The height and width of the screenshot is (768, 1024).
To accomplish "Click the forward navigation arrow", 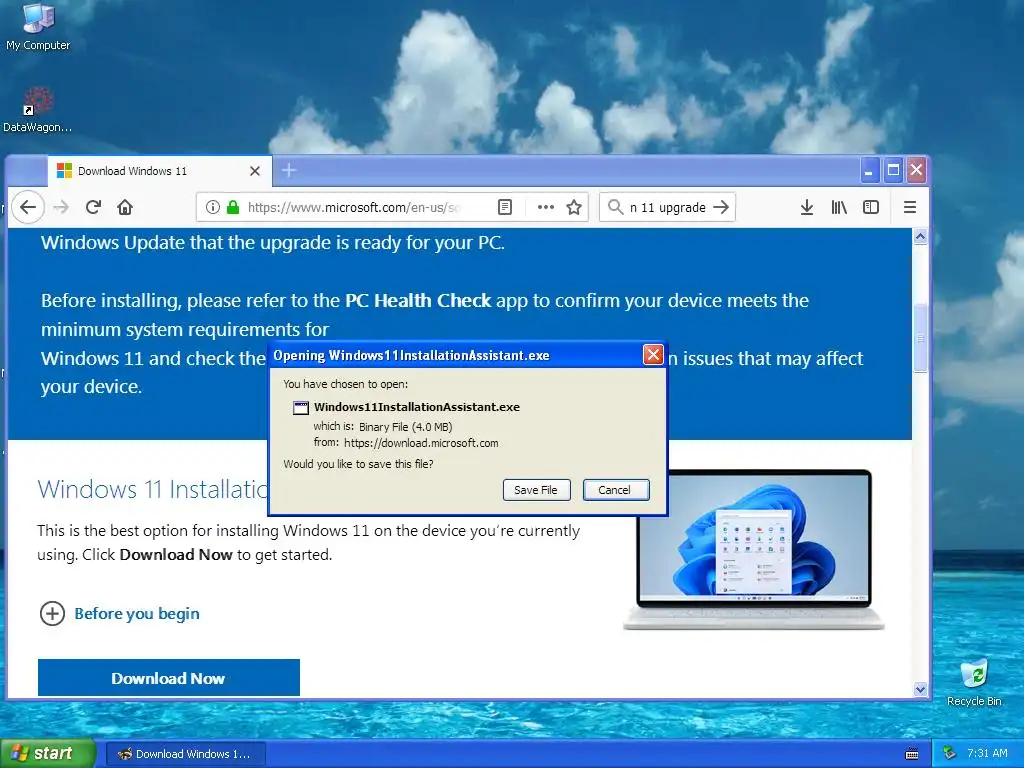I will coord(61,207).
